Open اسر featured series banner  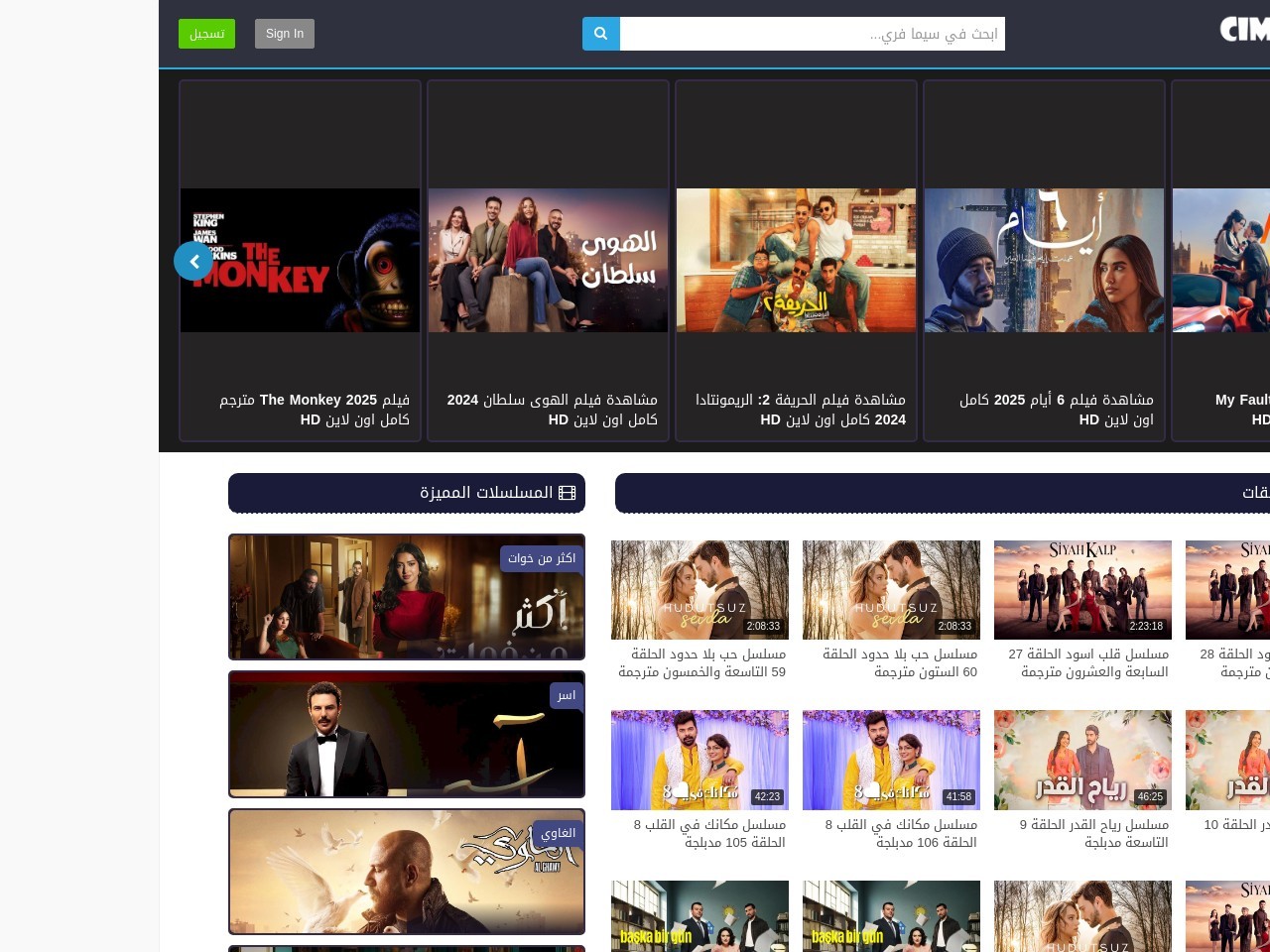click(x=407, y=734)
